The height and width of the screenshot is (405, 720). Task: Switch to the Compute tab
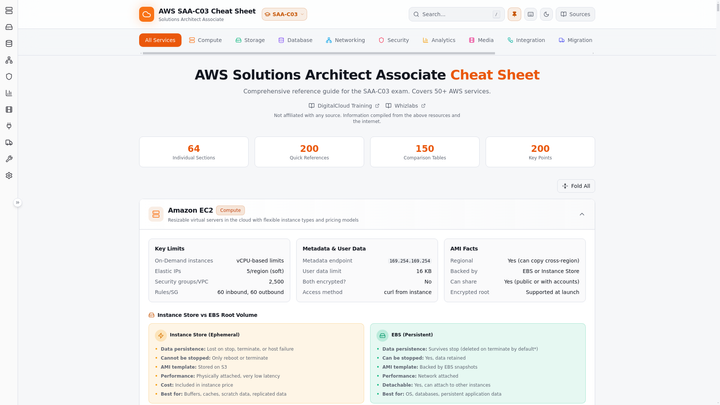click(205, 40)
